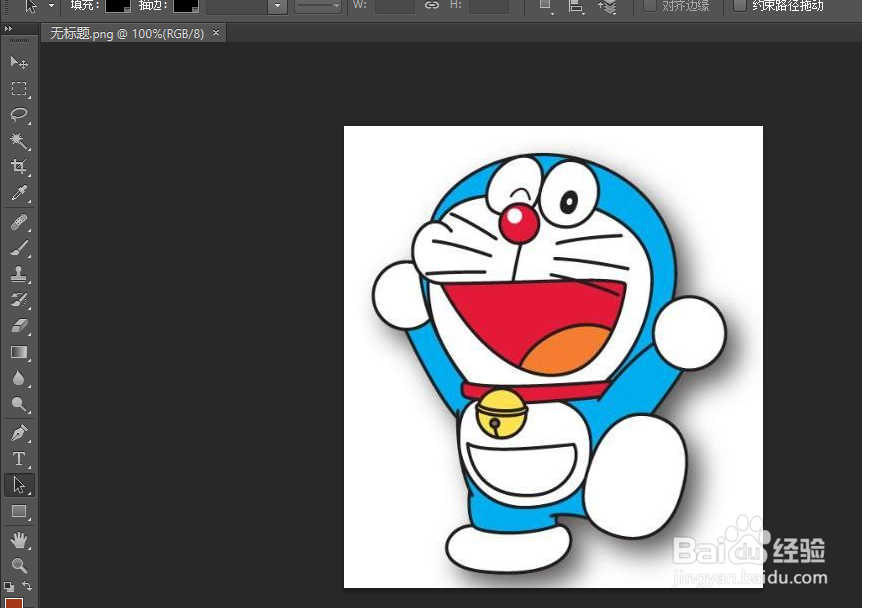Click the foreground color swatch
The width and height of the screenshot is (876, 608).
coord(14,602)
